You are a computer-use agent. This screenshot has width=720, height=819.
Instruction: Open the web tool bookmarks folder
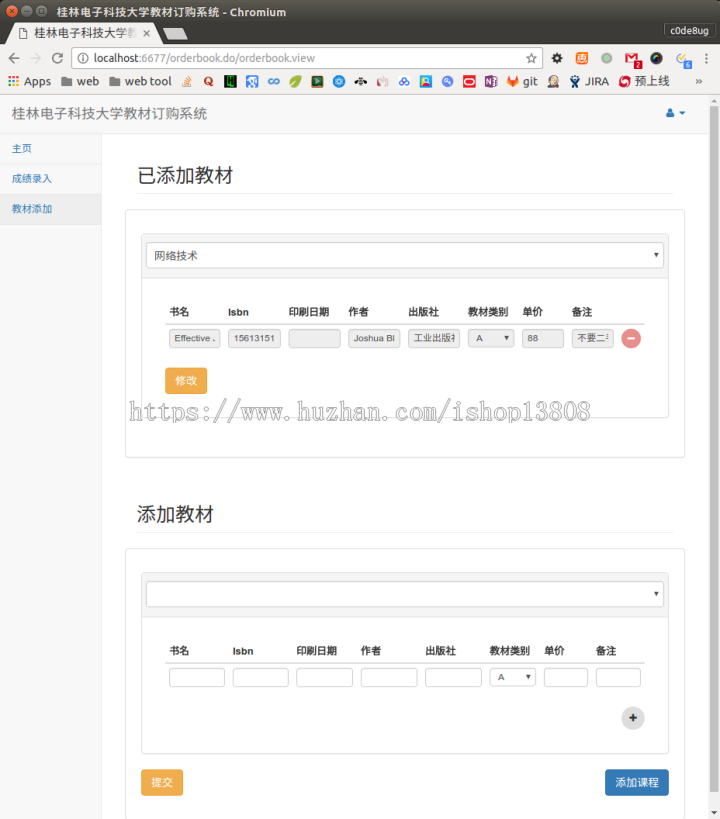click(141, 81)
